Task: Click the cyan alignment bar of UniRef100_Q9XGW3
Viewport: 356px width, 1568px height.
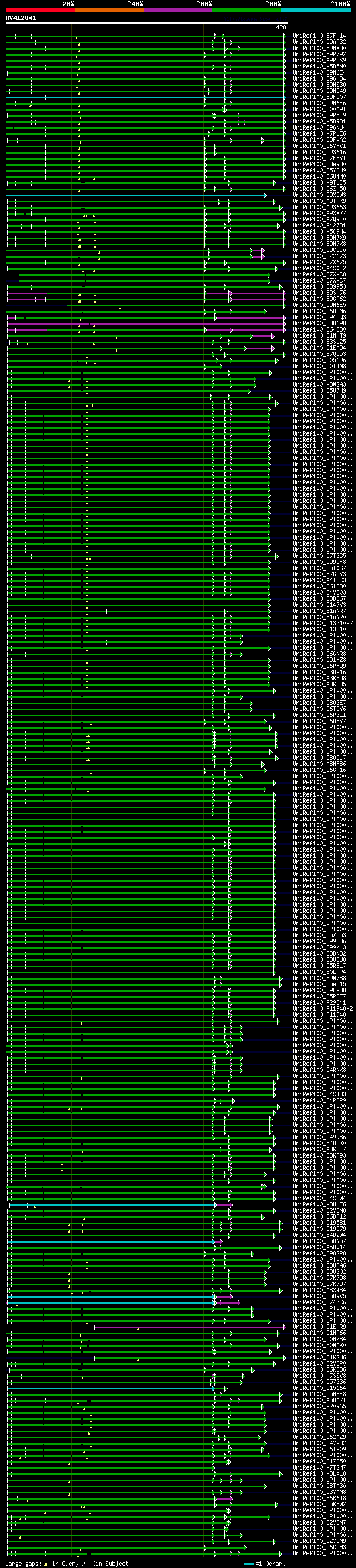Action: [x=136, y=195]
